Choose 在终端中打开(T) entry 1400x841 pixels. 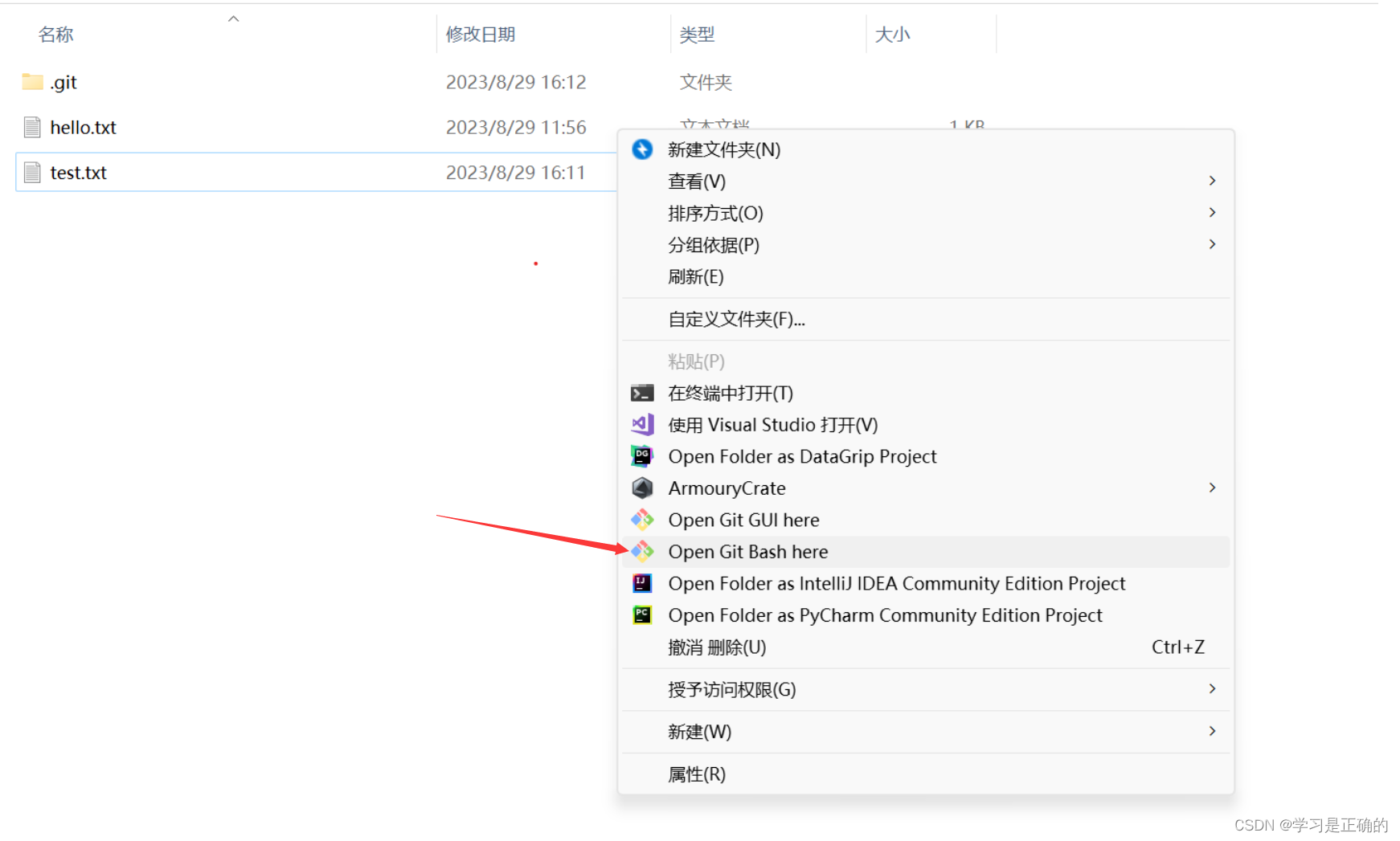click(926, 393)
